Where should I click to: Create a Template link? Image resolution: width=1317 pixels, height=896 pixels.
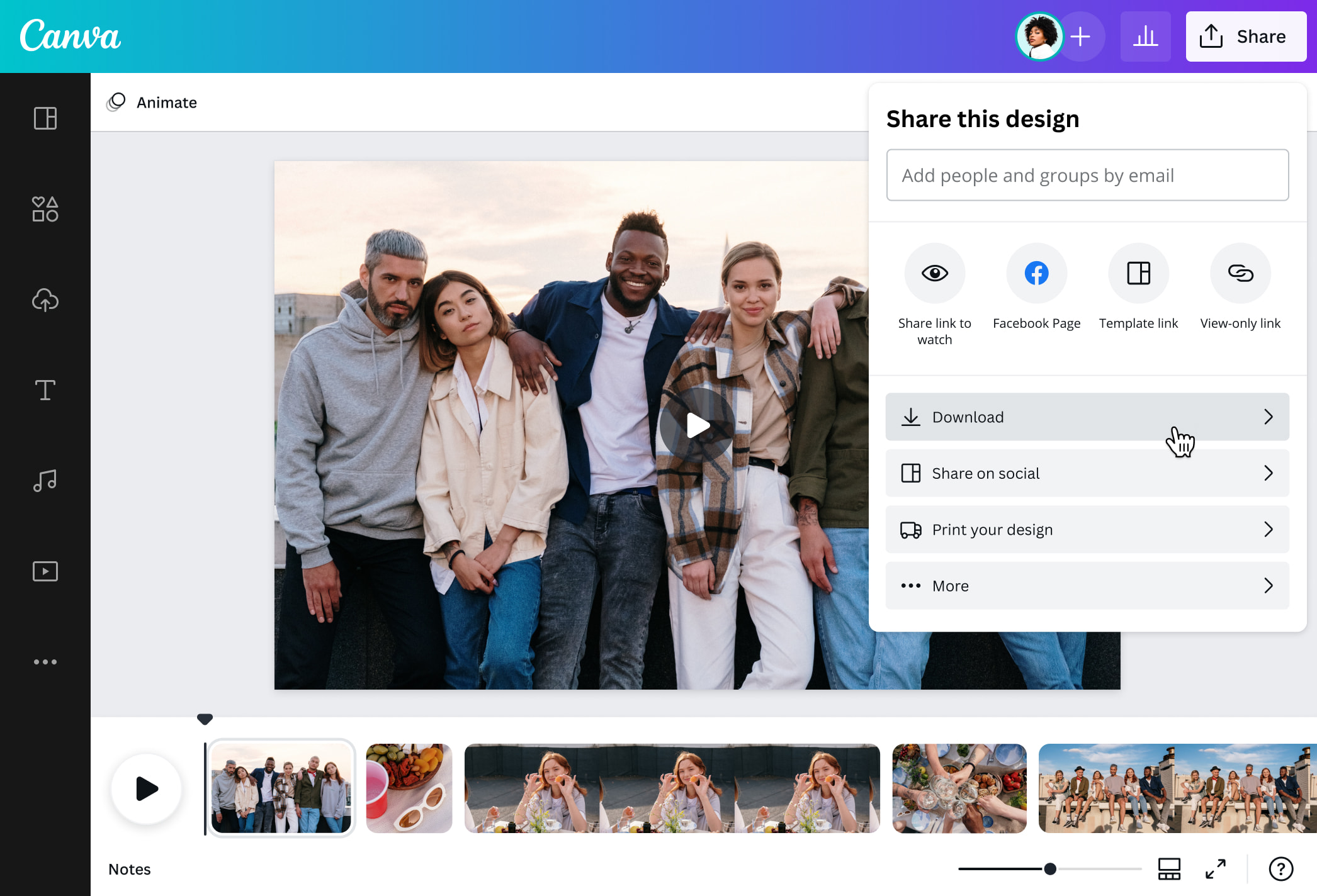click(x=1138, y=273)
